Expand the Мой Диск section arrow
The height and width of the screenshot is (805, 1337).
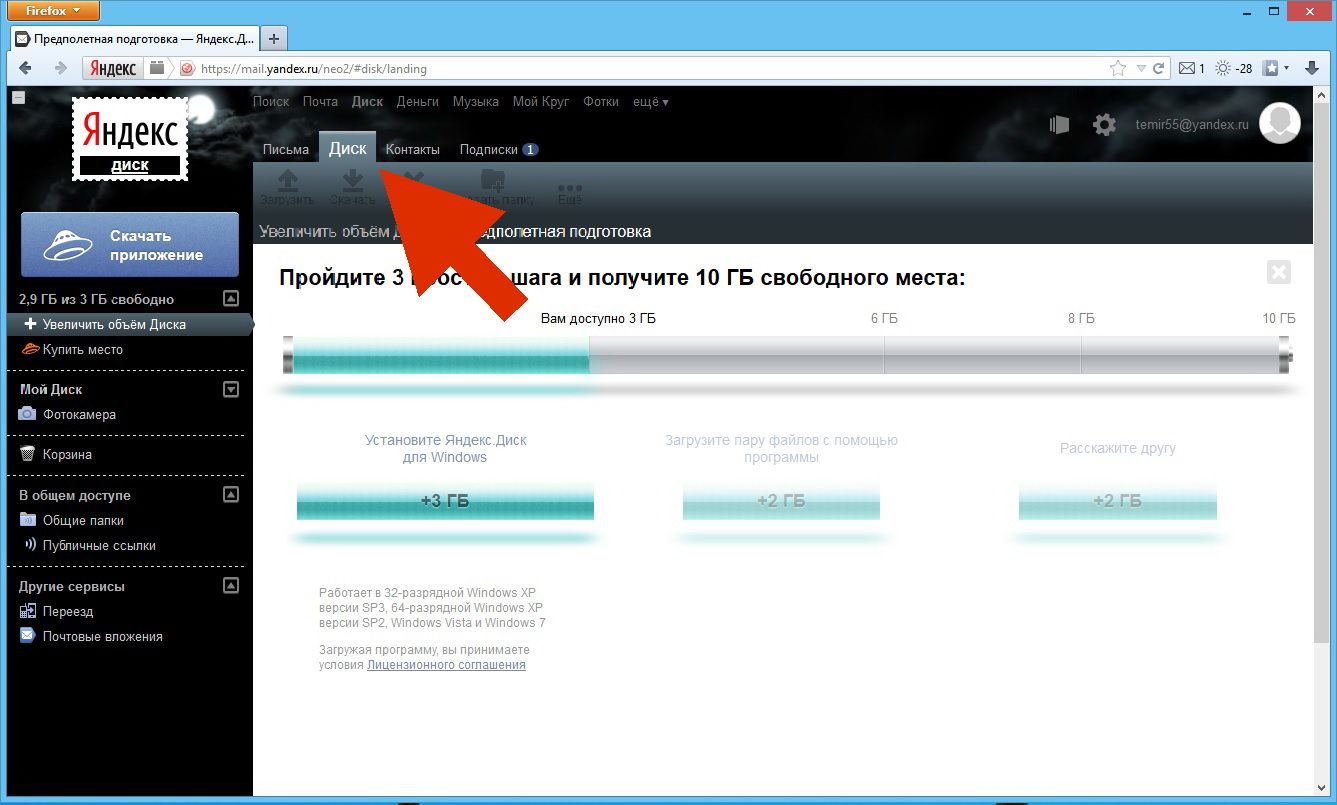231,389
